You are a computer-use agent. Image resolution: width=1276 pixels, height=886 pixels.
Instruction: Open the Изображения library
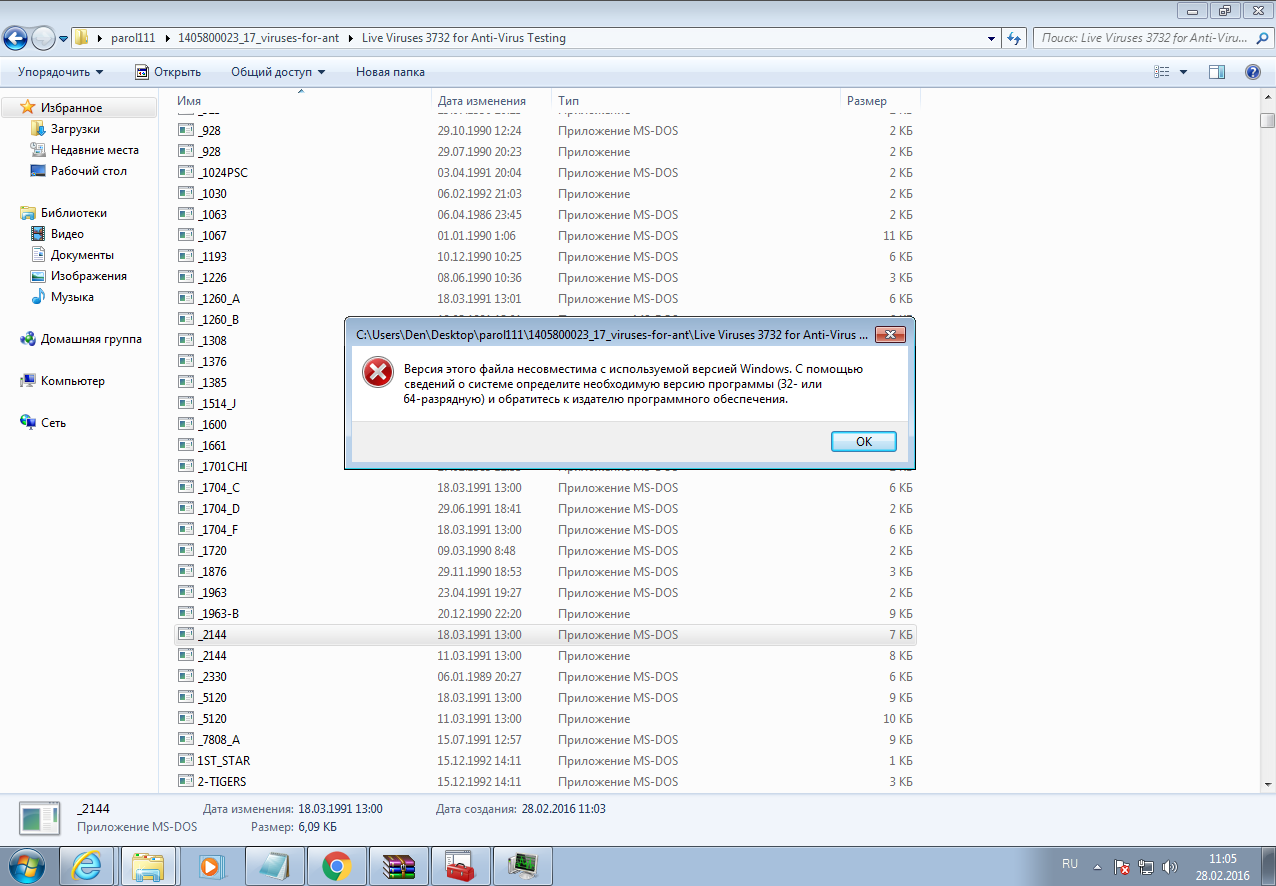(x=88, y=276)
